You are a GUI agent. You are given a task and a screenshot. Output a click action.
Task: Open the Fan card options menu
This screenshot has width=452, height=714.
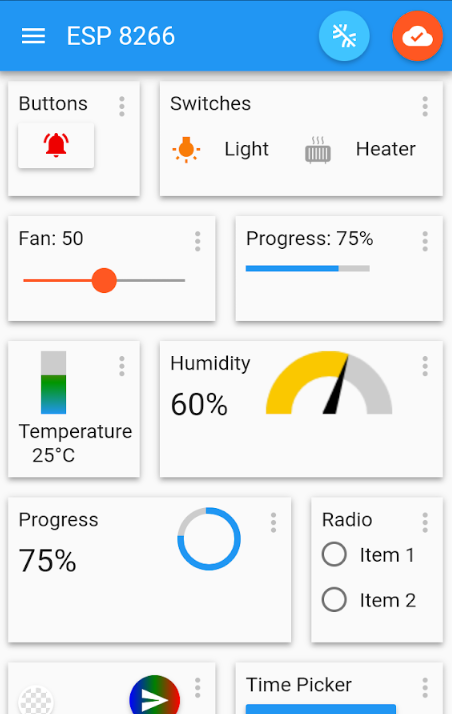pyautogui.click(x=198, y=241)
